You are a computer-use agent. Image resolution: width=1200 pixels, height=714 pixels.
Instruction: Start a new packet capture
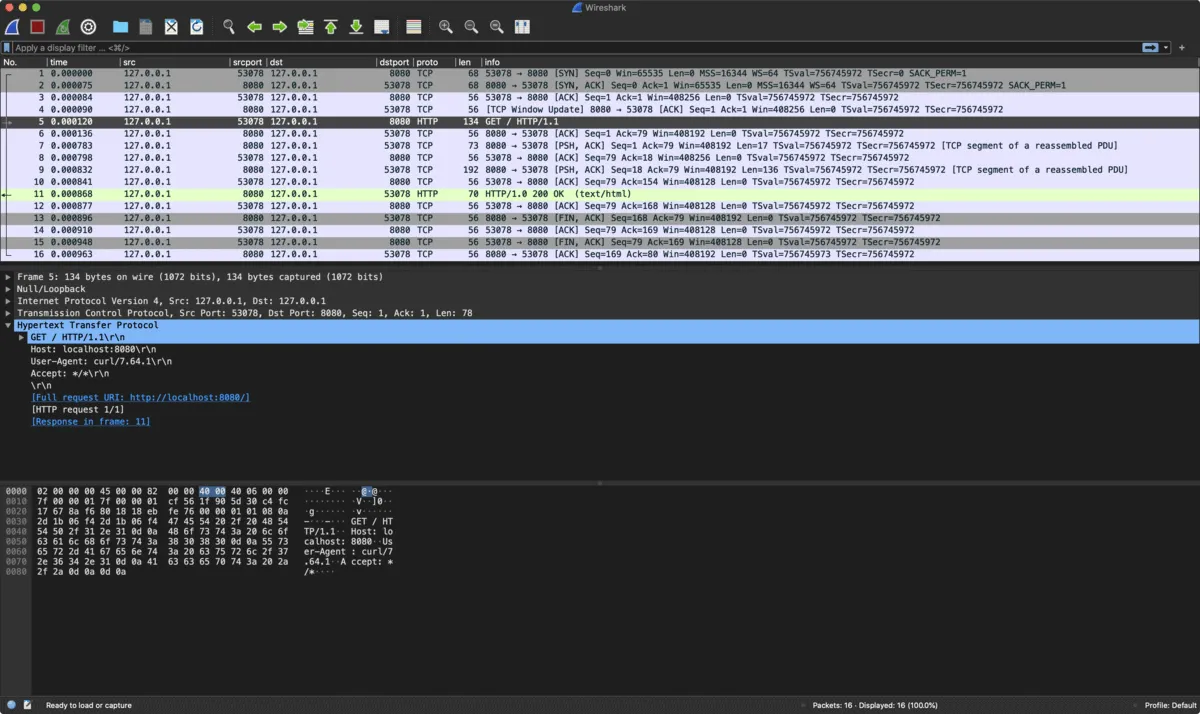(x=12, y=27)
